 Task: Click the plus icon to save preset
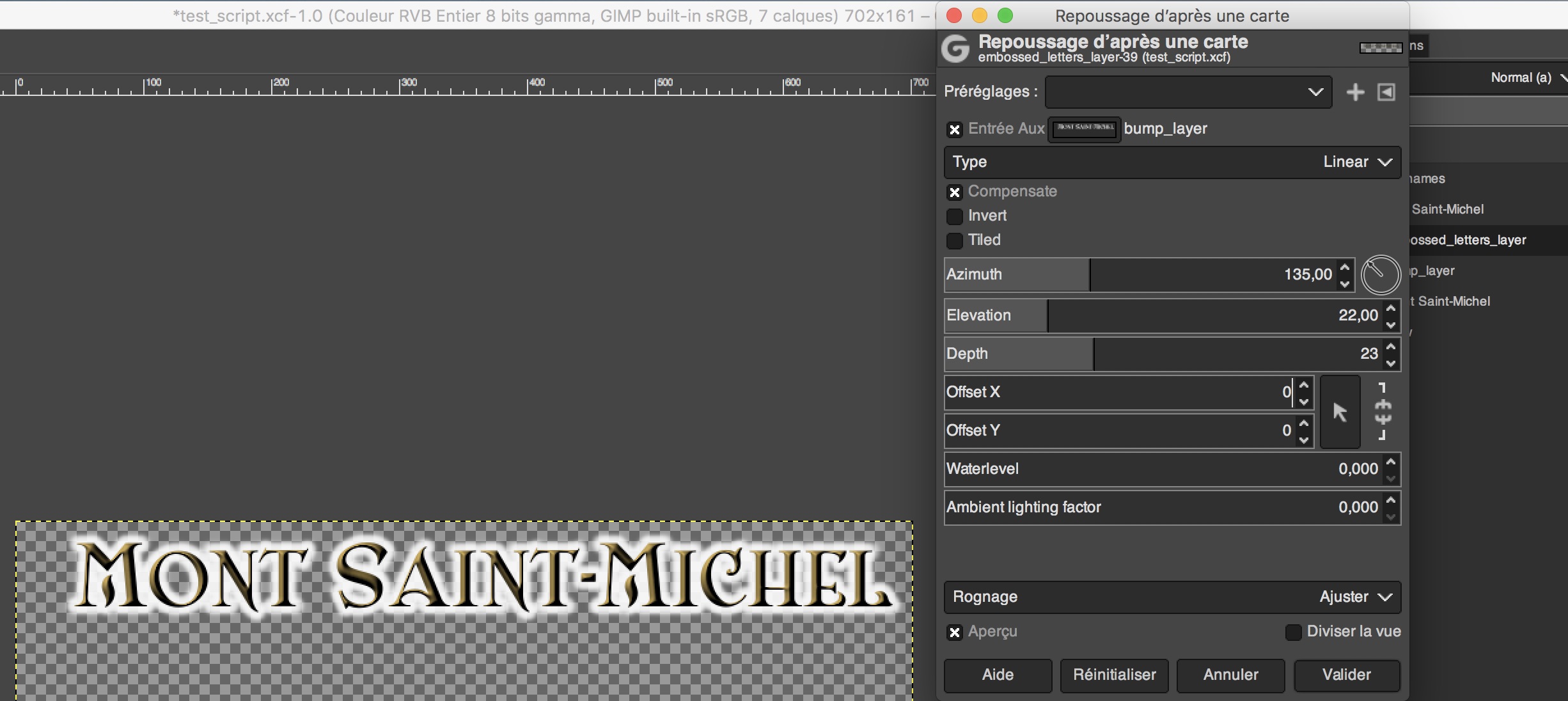point(1354,92)
